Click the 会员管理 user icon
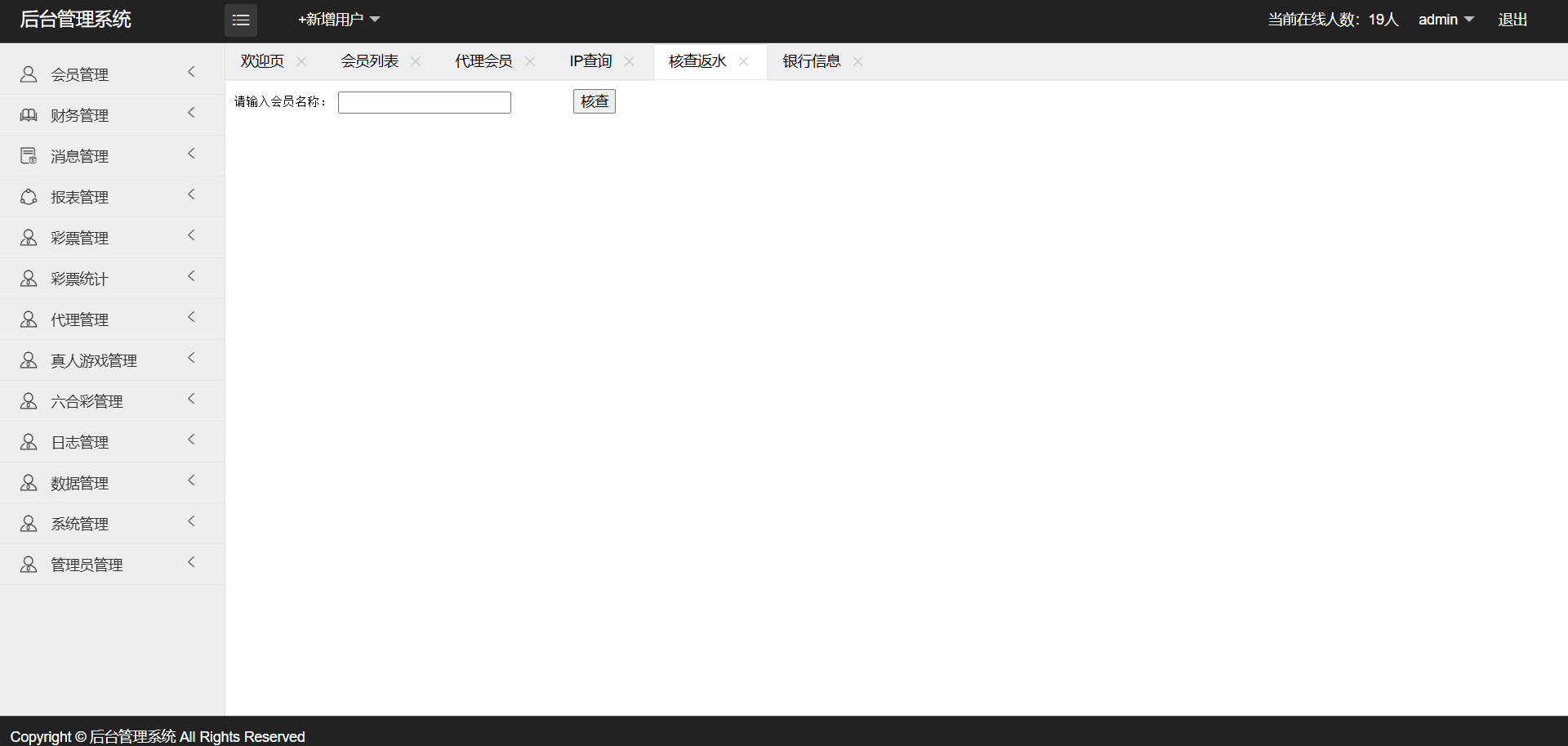The image size is (1568, 746). (x=29, y=74)
